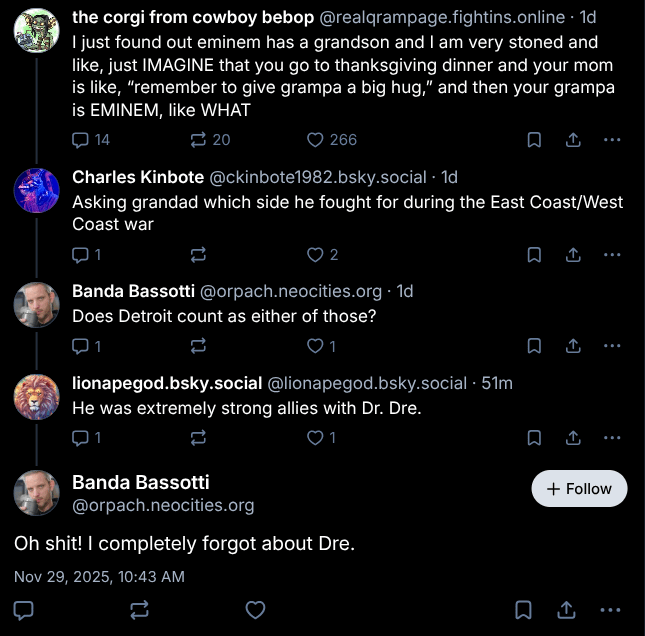Open more options on the first post
645x636 pixels.
[612, 140]
